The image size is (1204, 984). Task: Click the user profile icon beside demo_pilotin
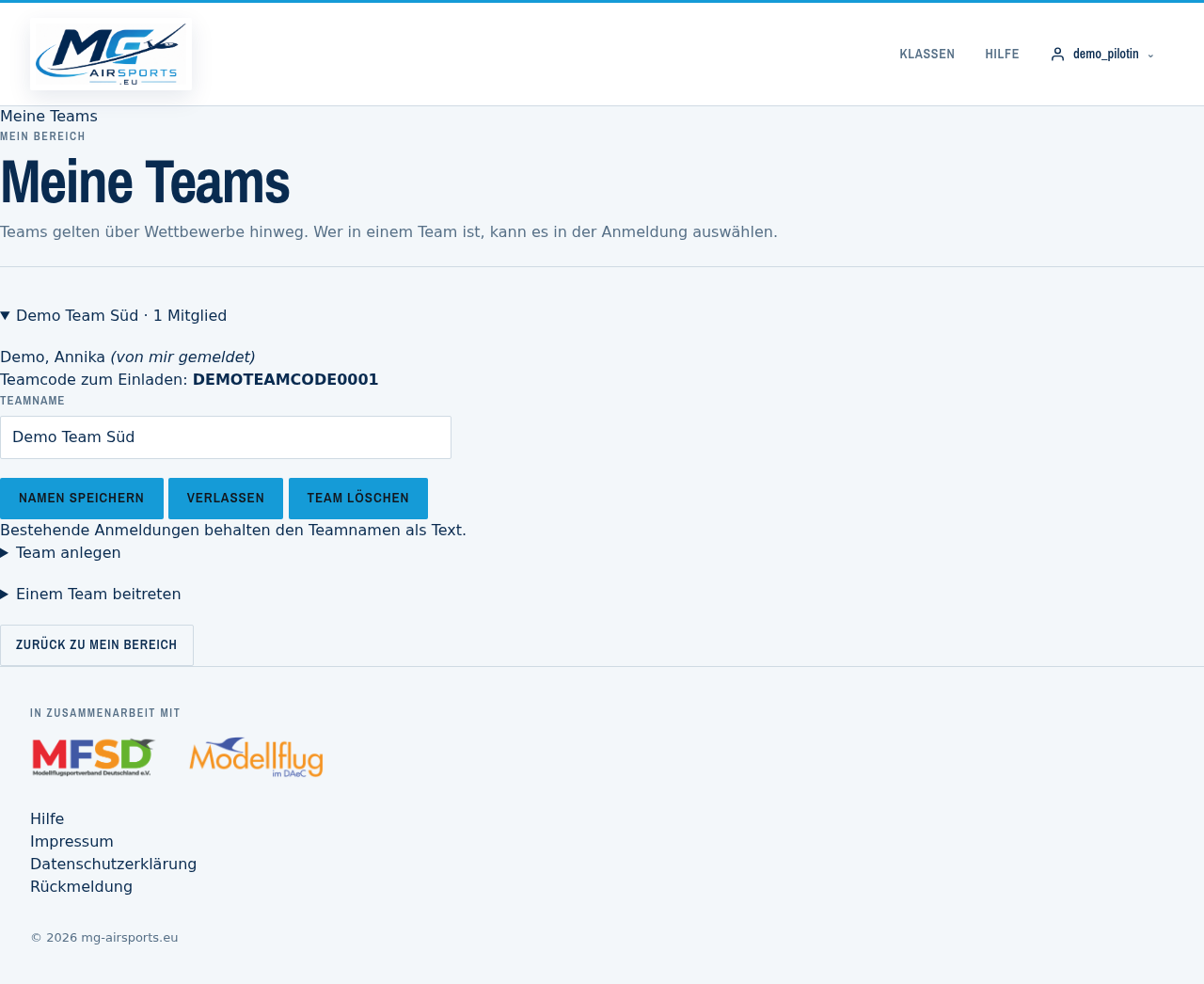click(x=1057, y=55)
